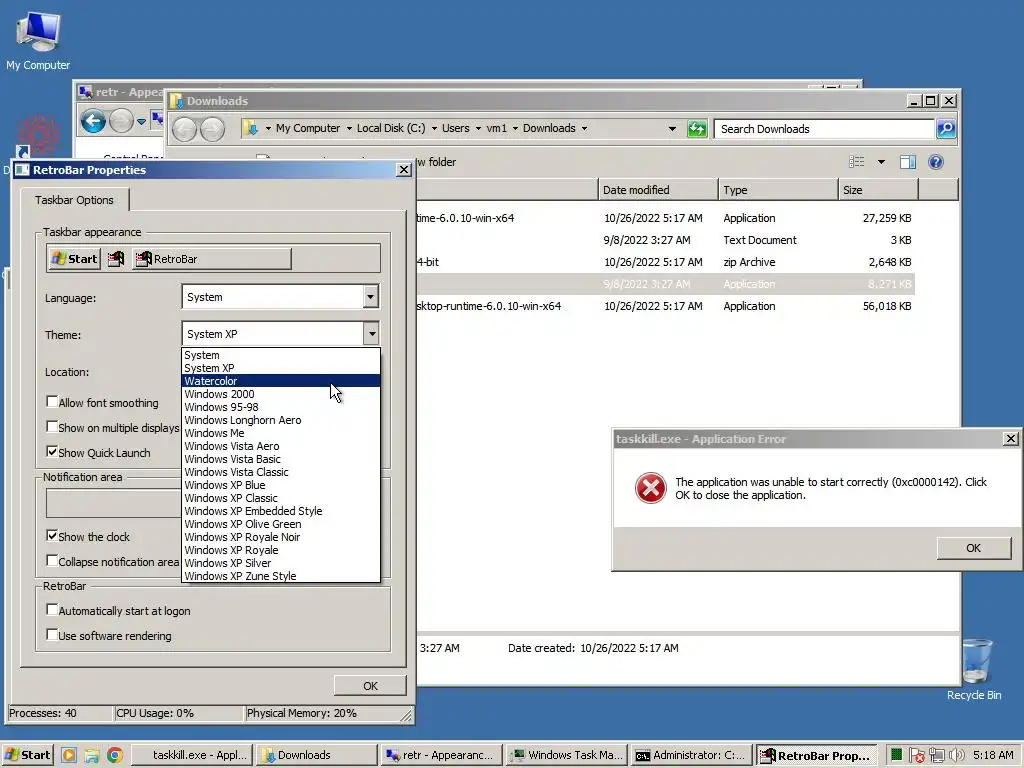Expand Local Disk (C:) breadcrumb arrow

click(x=434, y=129)
